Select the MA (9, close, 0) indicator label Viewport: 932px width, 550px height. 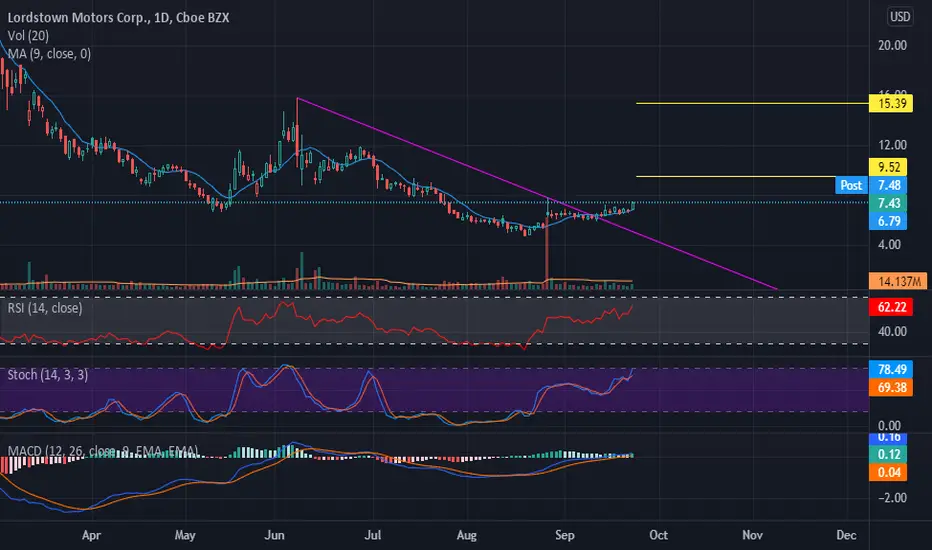point(49,54)
